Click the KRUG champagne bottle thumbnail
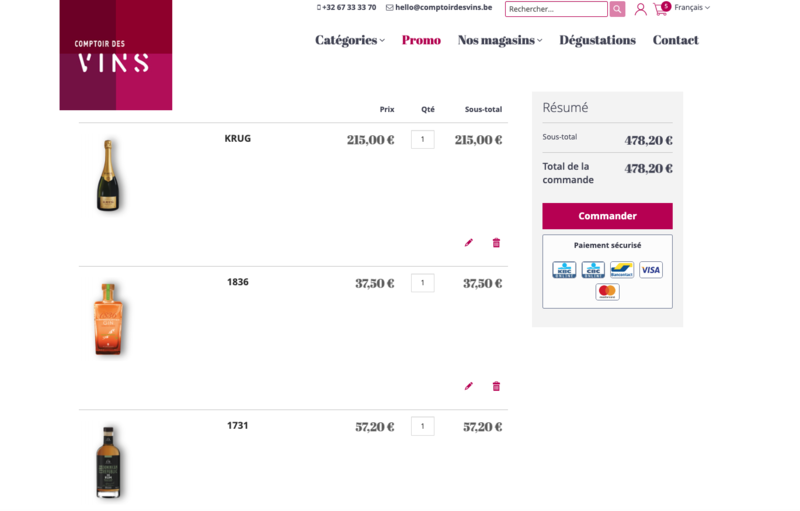The width and height of the screenshot is (800, 511). (x=108, y=175)
